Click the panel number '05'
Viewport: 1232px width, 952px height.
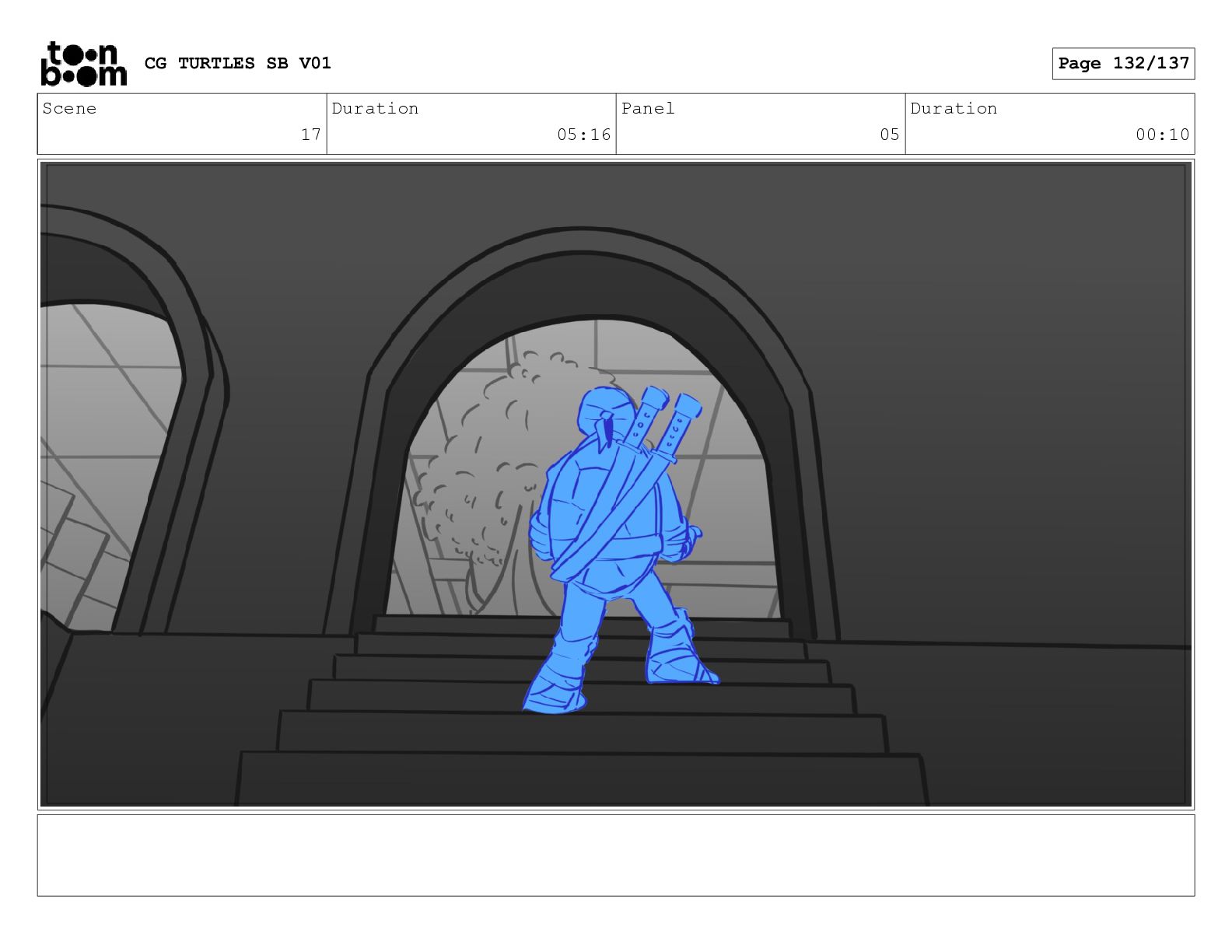[x=890, y=135]
